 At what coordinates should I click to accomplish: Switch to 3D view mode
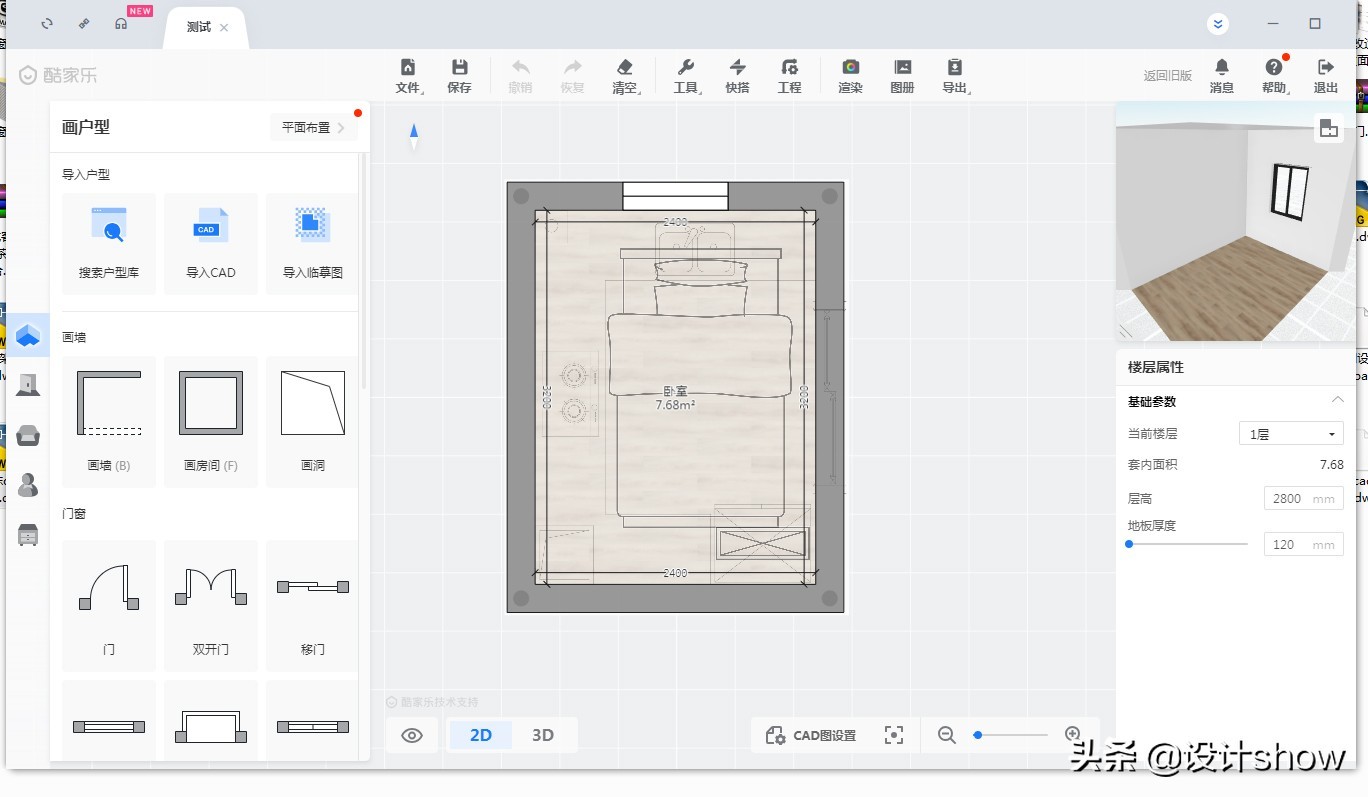click(543, 736)
